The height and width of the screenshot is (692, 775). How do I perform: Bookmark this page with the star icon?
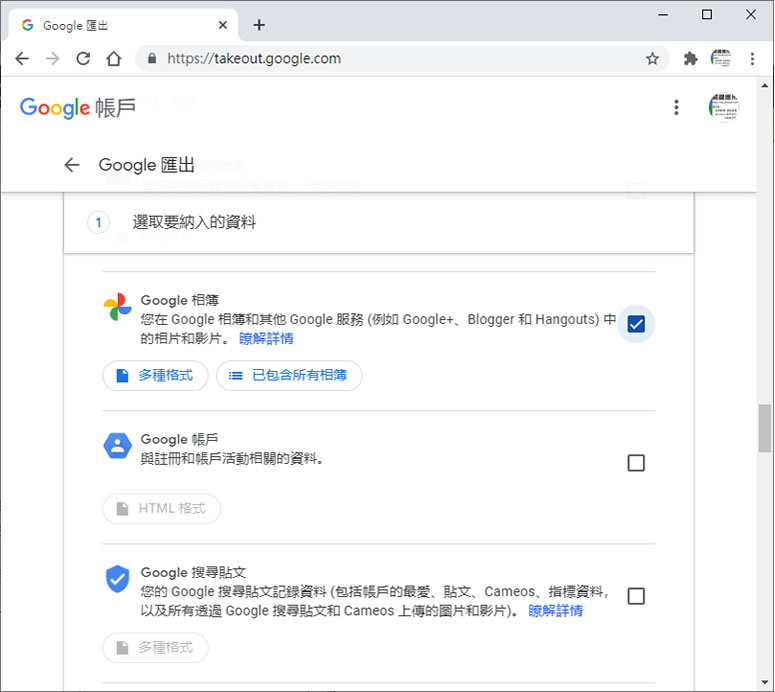[x=652, y=59]
